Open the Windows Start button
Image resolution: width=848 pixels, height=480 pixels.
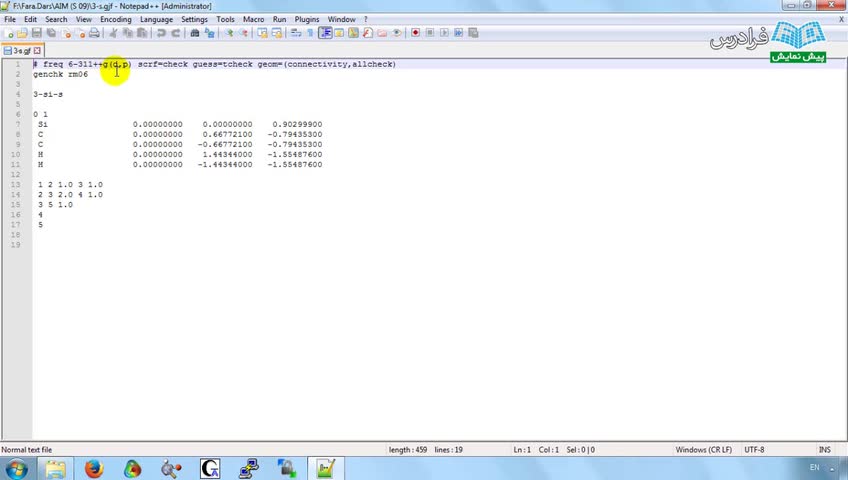click(16, 468)
